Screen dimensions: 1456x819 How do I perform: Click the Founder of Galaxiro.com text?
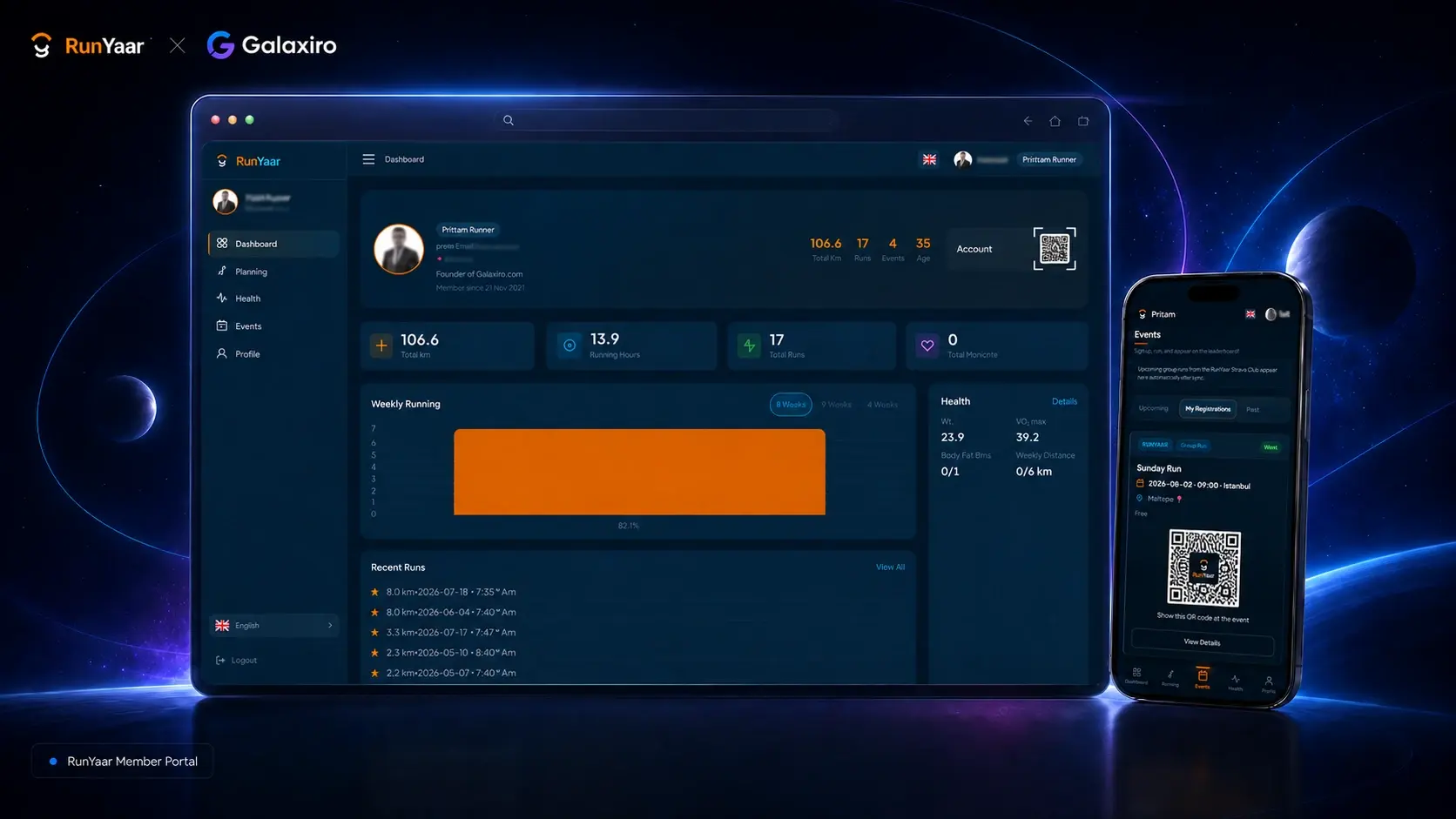pos(479,274)
